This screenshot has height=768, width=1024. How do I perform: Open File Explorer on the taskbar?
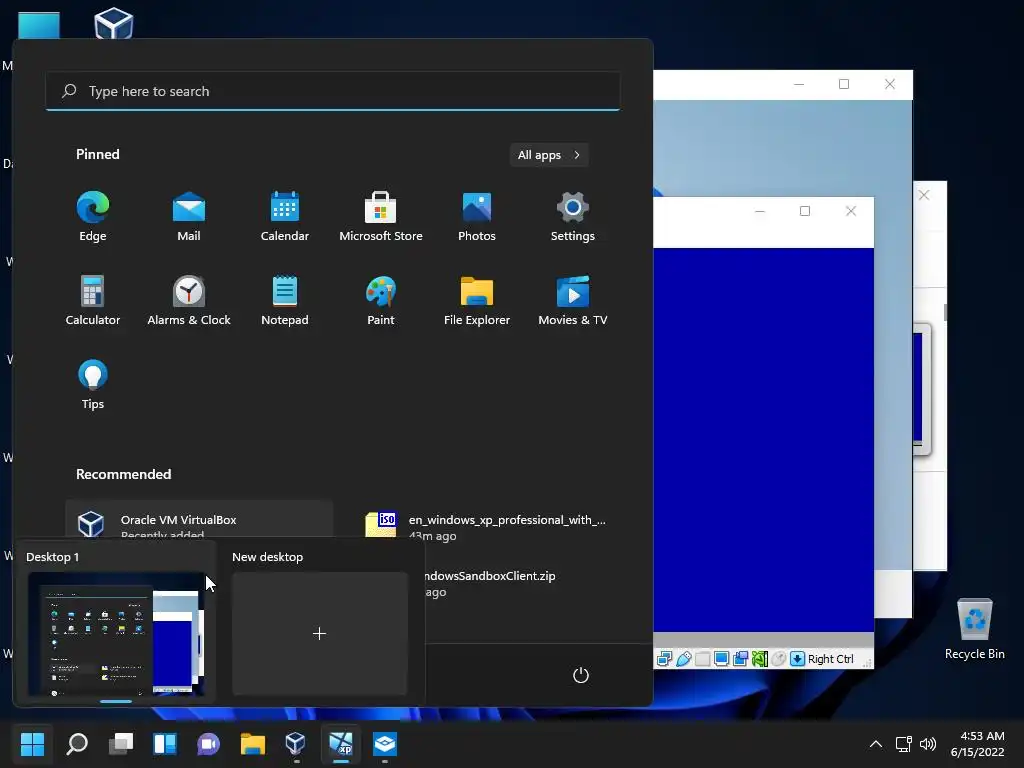pos(252,743)
